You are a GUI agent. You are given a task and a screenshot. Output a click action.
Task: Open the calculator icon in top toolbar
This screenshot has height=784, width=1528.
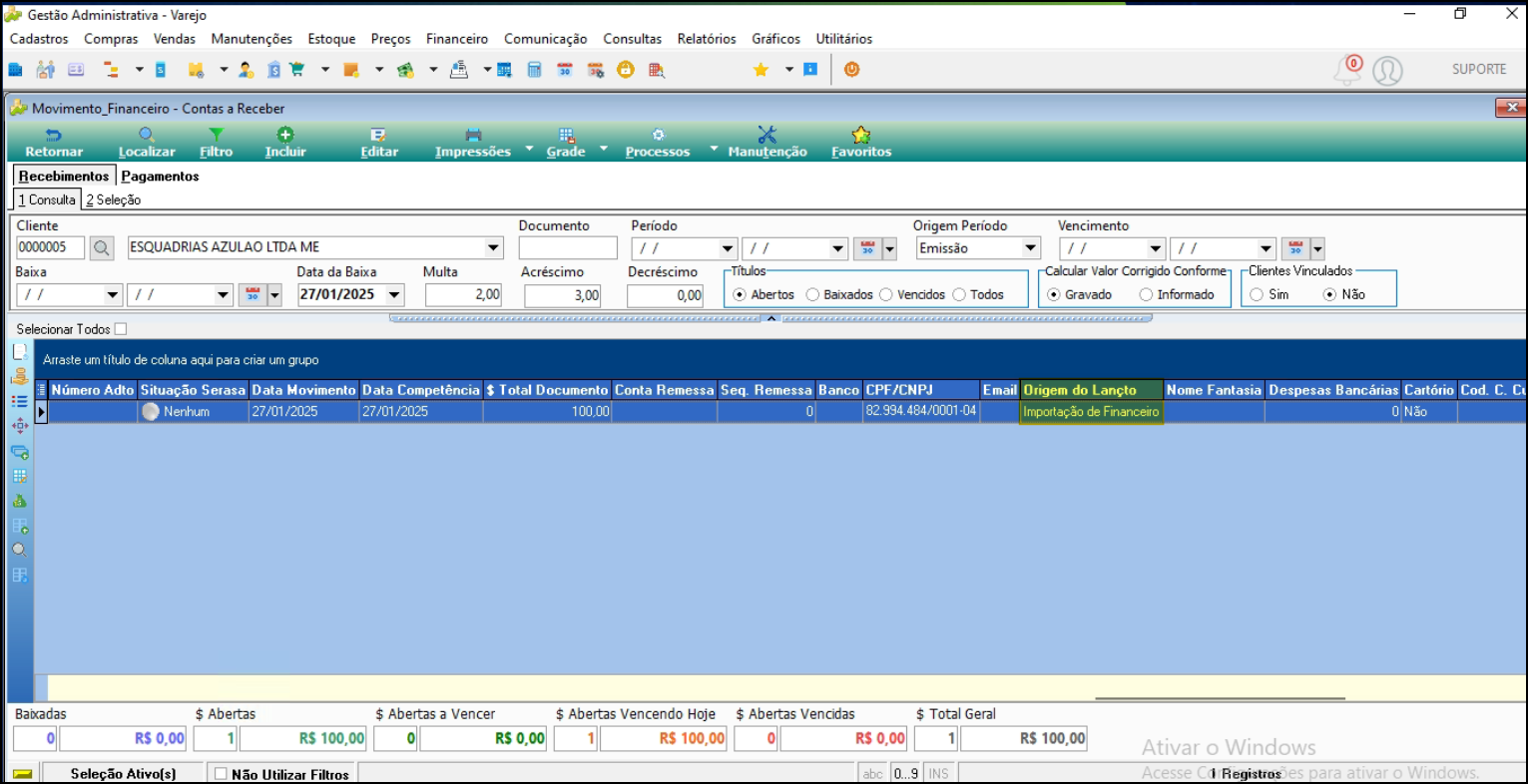click(x=535, y=70)
